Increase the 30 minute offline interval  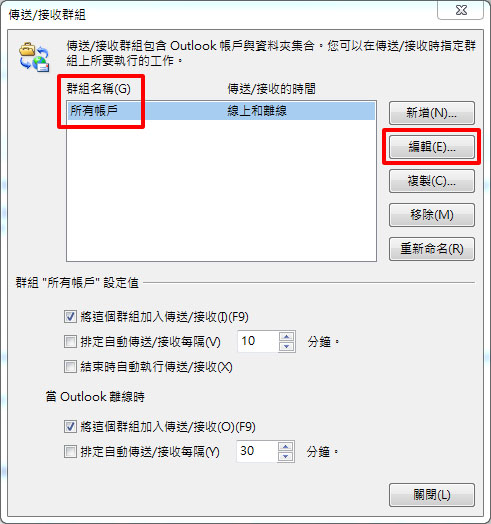[x=285, y=446]
